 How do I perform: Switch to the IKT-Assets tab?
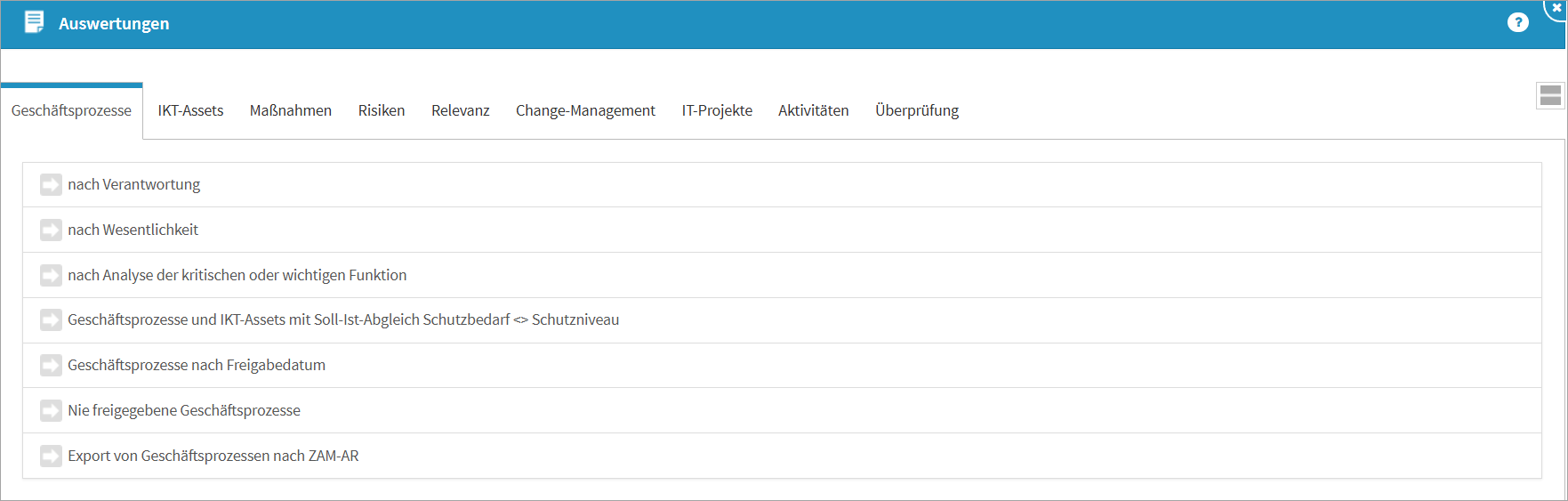point(190,111)
